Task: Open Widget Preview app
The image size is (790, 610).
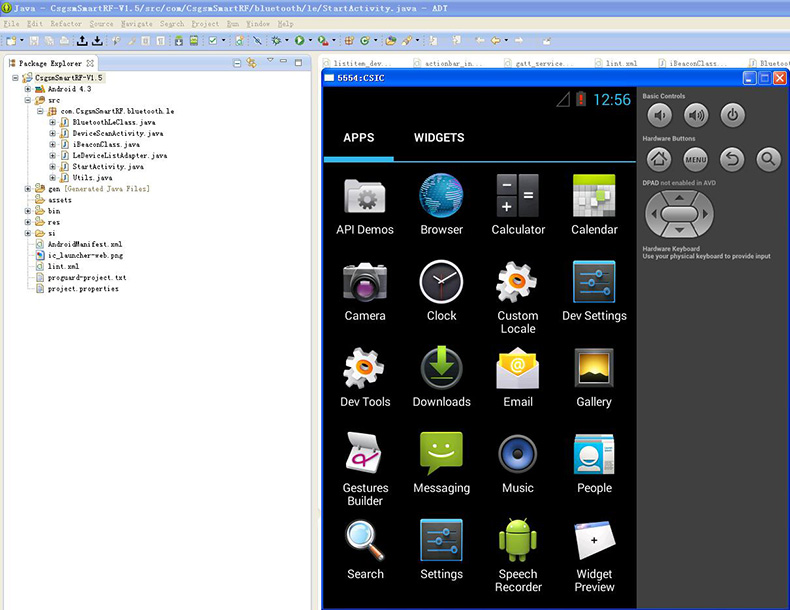Action: click(x=594, y=556)
